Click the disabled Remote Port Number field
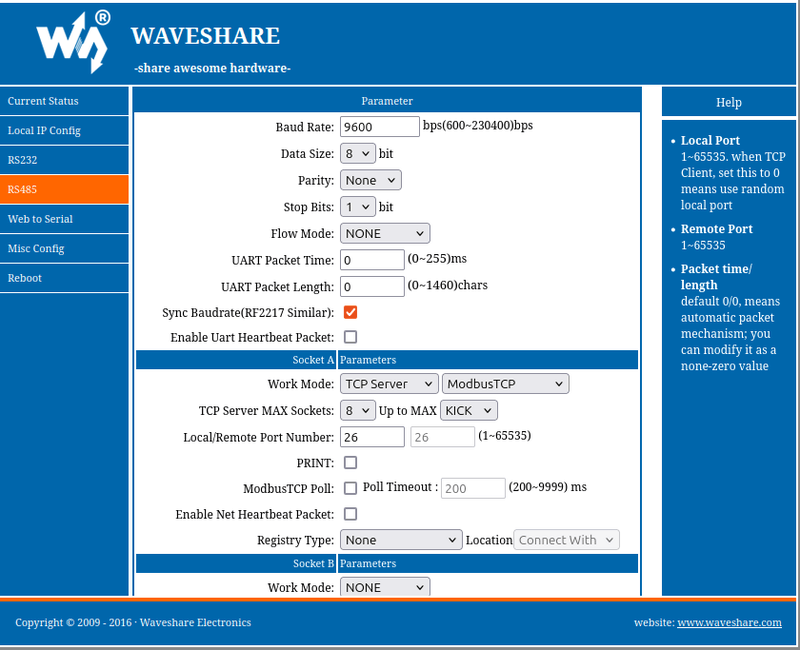Image resolution: width=800 pixels, height=650 pixels. 442,437
